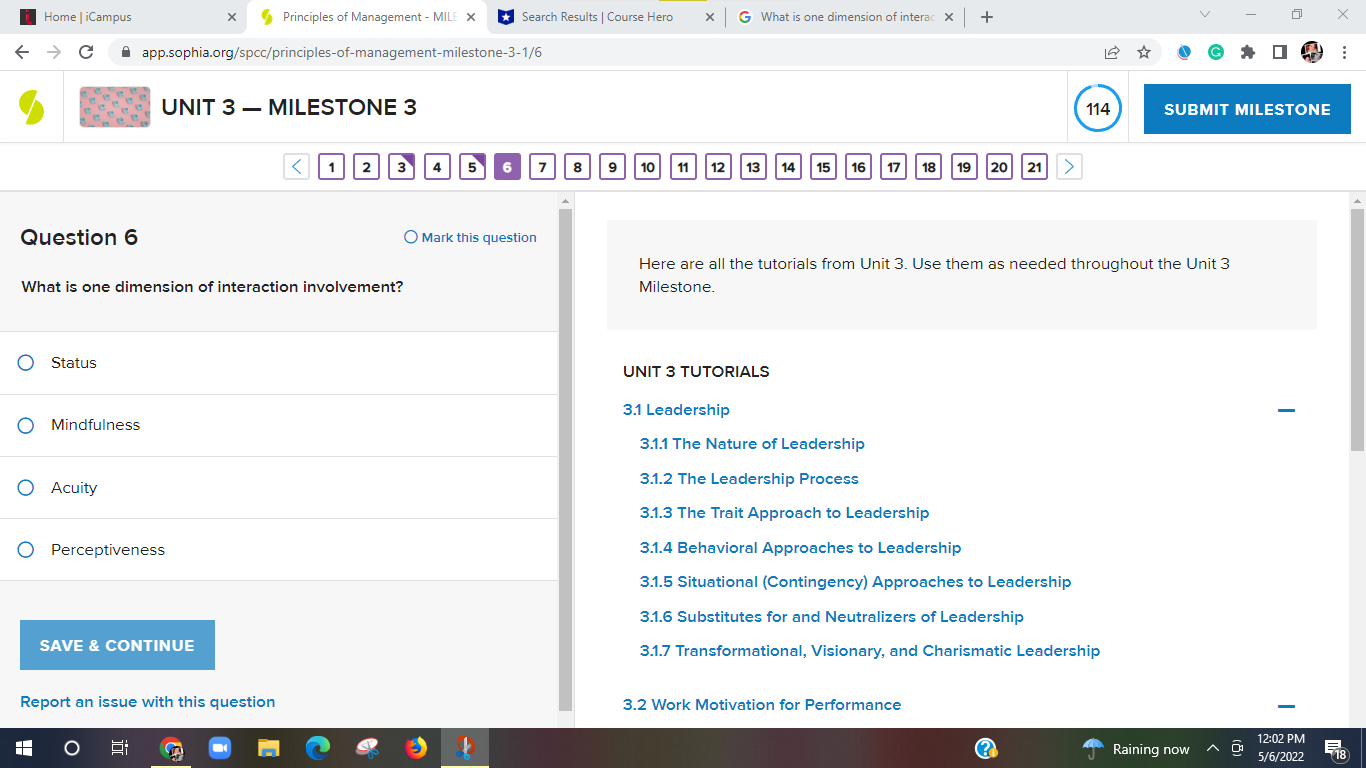This screenshot has width=1366, height=768.
Task: Click the Cortana circle on taskbar
Action: [72, 748]
